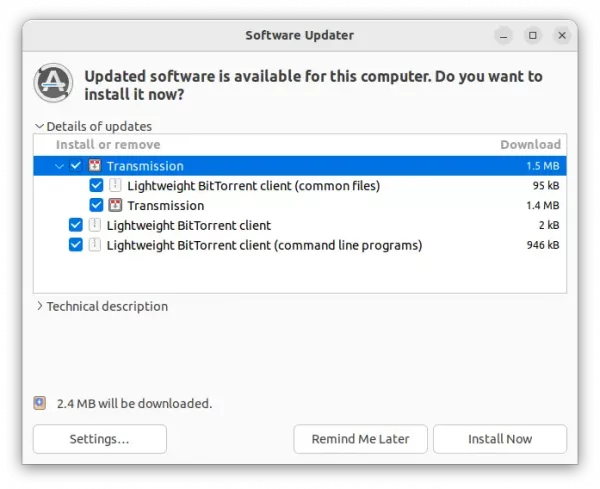
Task: Maximize the Software Updater window
Action: [x=533, y=35]
